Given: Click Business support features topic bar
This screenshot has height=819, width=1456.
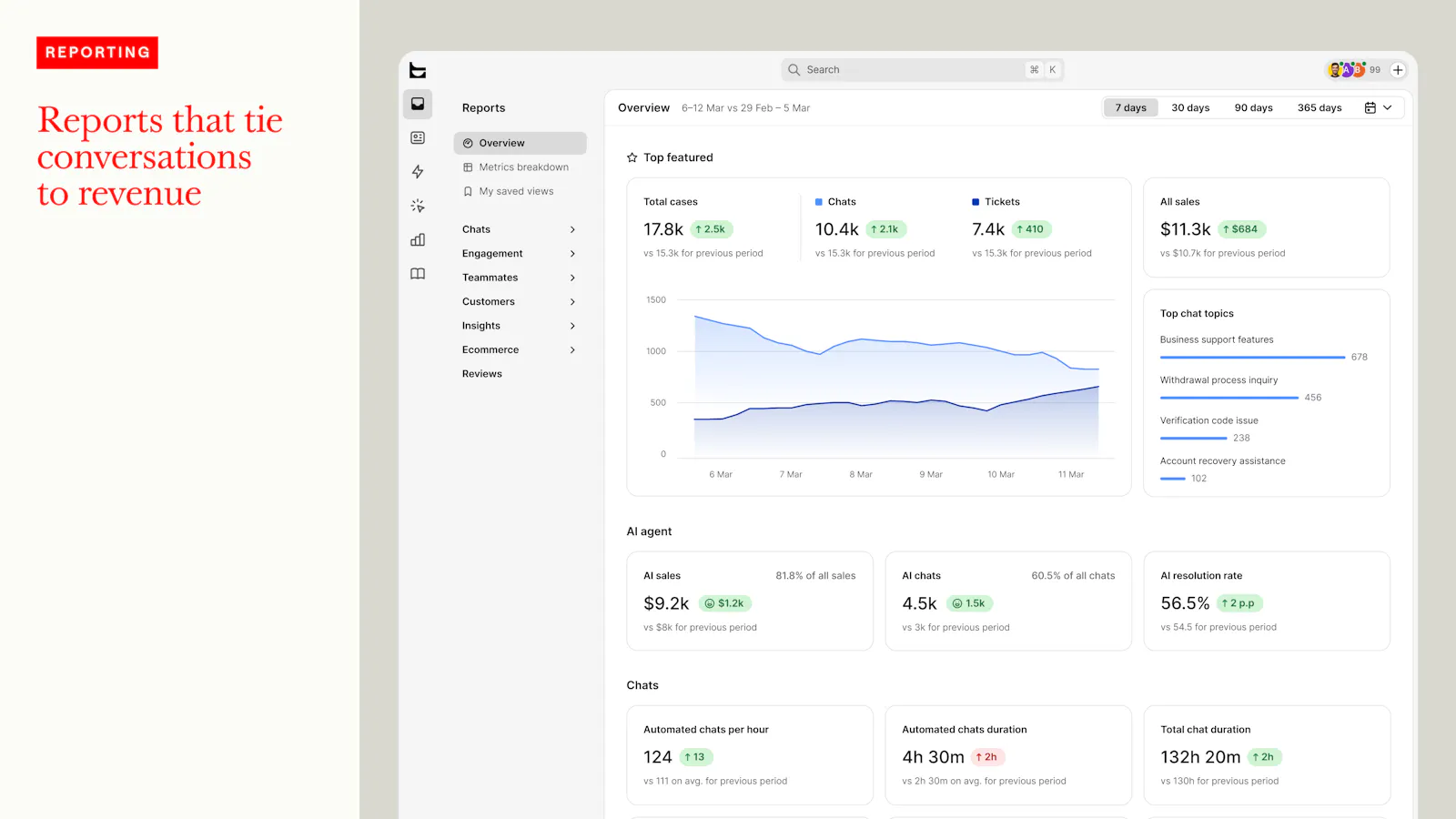Looking at the screenshot, I should pos(1252,357).
